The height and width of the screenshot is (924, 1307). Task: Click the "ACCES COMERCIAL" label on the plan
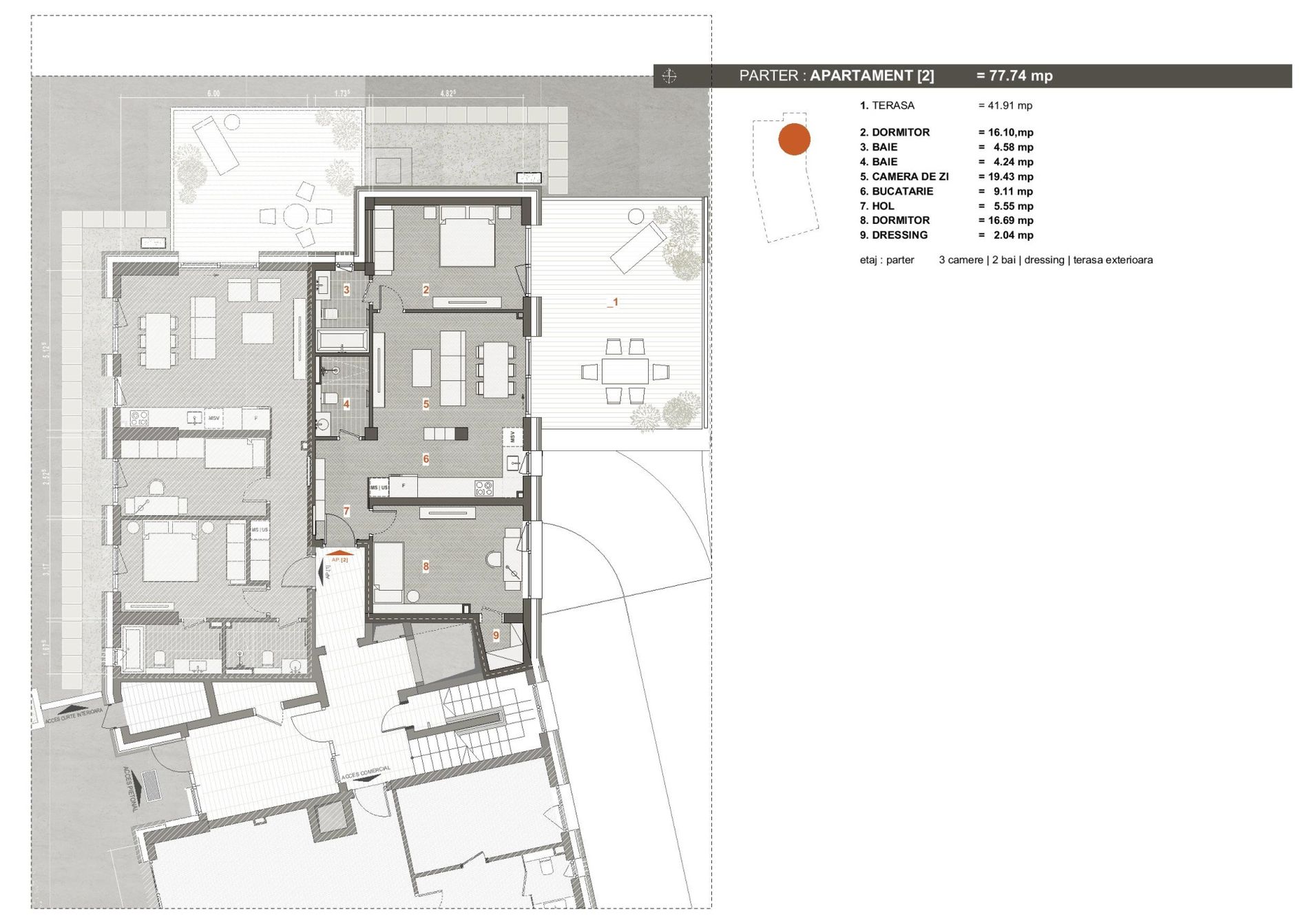(366, 773)
